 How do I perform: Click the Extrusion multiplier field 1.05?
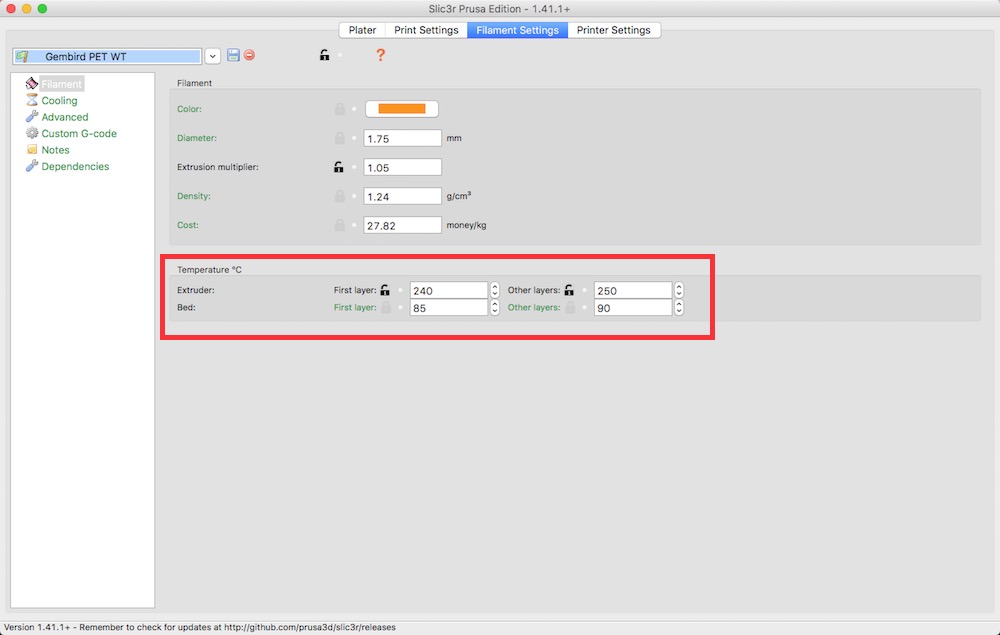tap(402, 167)
